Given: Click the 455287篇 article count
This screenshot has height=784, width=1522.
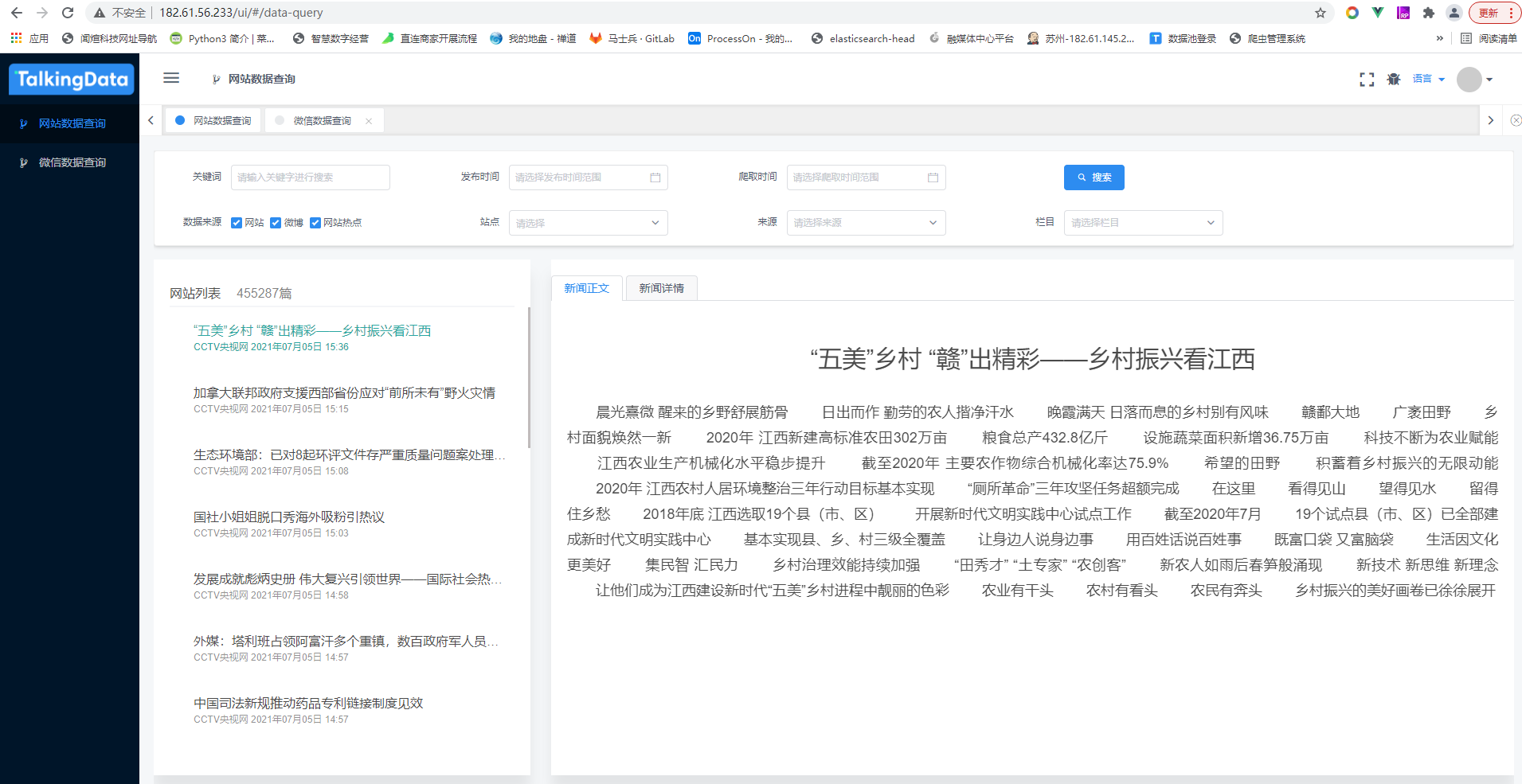Looking at the screenshot, I should (x=264, y=294).
